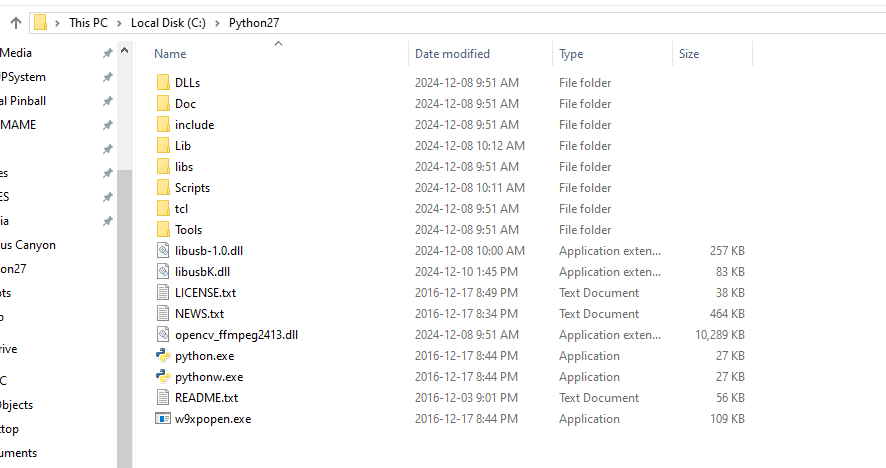Select the file name libusbK.dll

click(x=202, y=272)
